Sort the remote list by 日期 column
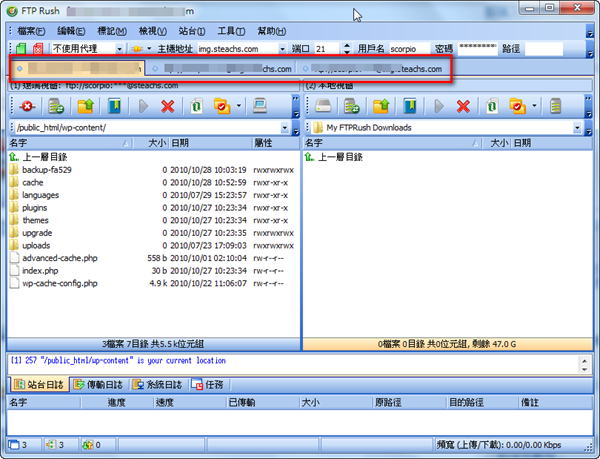This screenshot has height=459, width=600. point(210,143)
